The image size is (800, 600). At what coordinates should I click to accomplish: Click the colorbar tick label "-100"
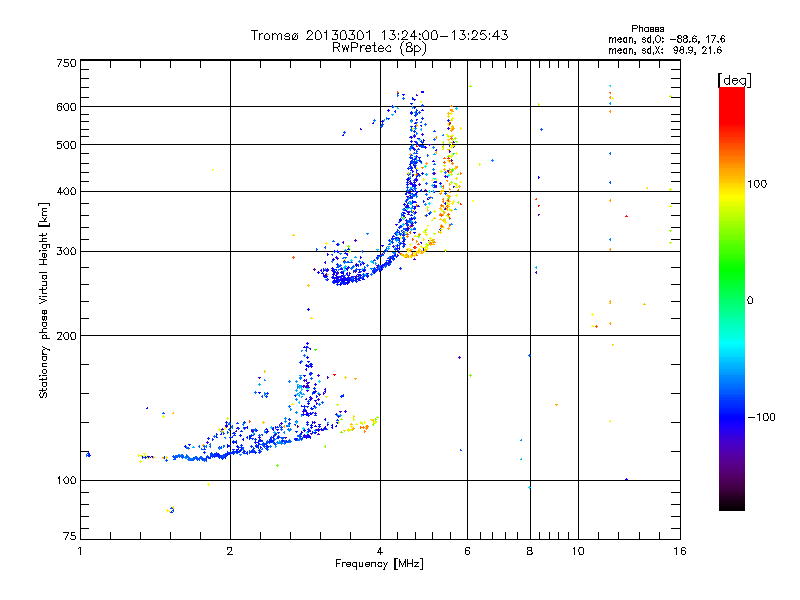point(761,417)
